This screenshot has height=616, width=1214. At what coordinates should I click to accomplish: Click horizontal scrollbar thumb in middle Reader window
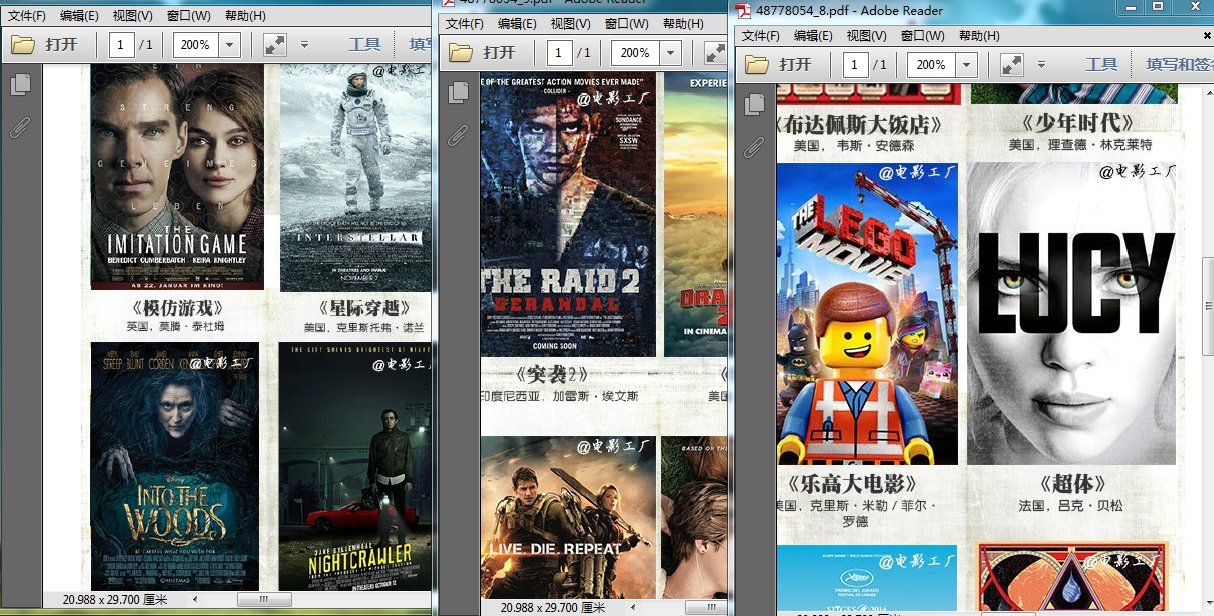[x=704, y=607]
